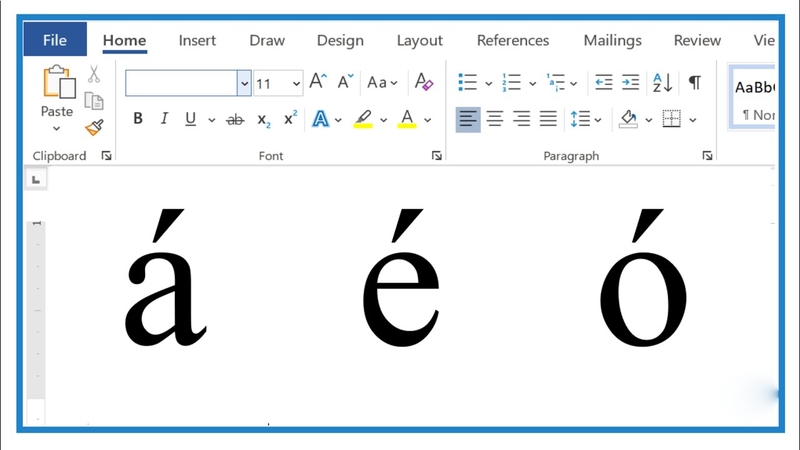Increase paragraph indent
The height and width of the screenshot is (450, 800).
click(630, 82)
